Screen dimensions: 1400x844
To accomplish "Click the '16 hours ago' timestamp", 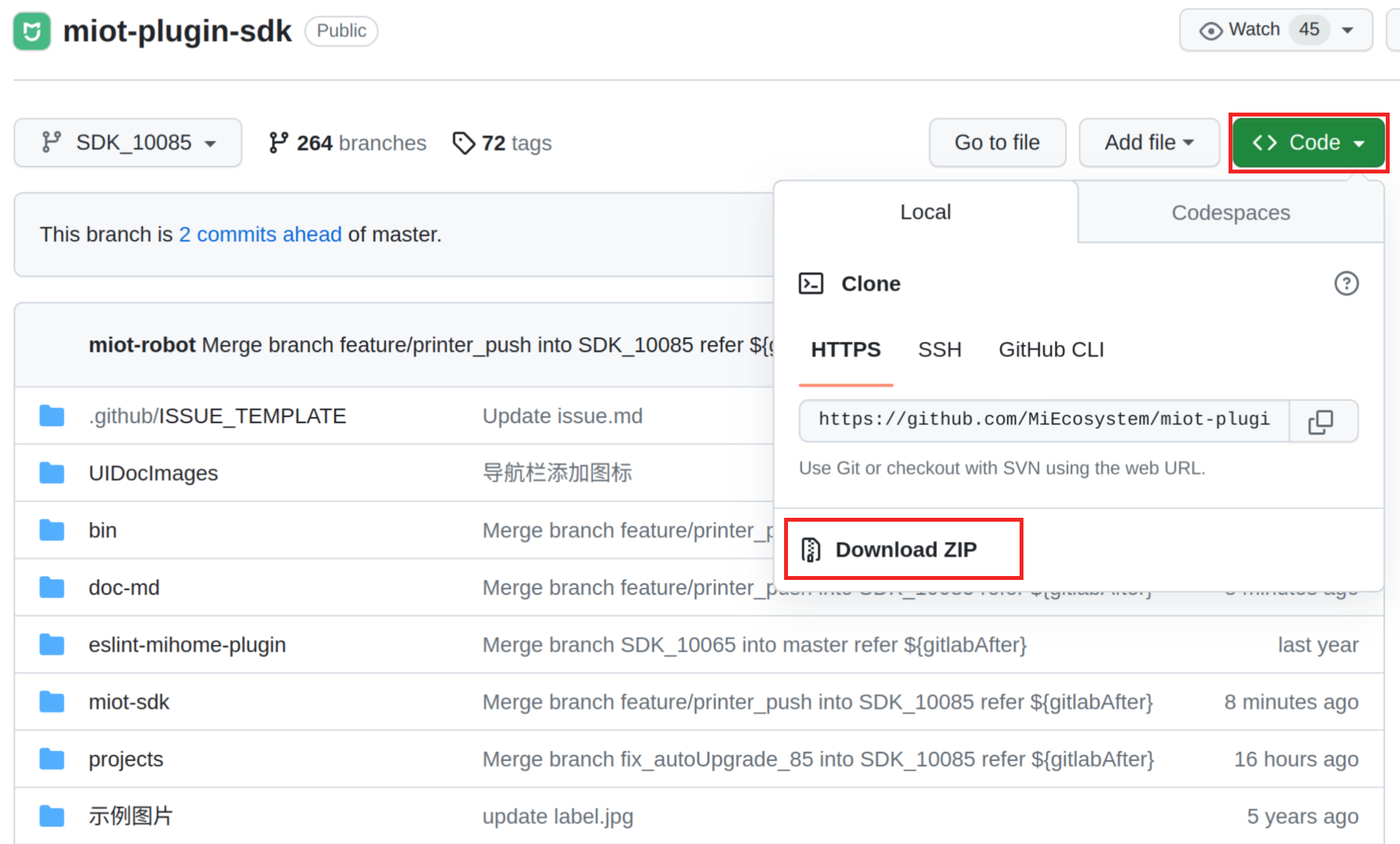I will pyautogui.click(x=1296, y=759).
